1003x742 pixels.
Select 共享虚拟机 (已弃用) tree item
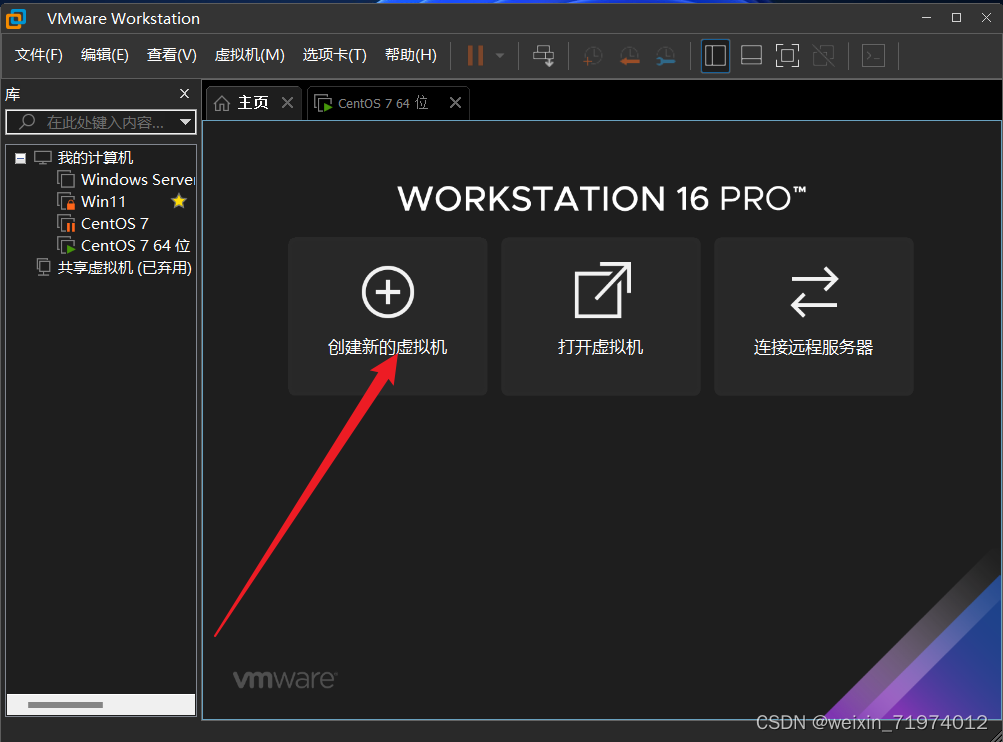[125, 267]
